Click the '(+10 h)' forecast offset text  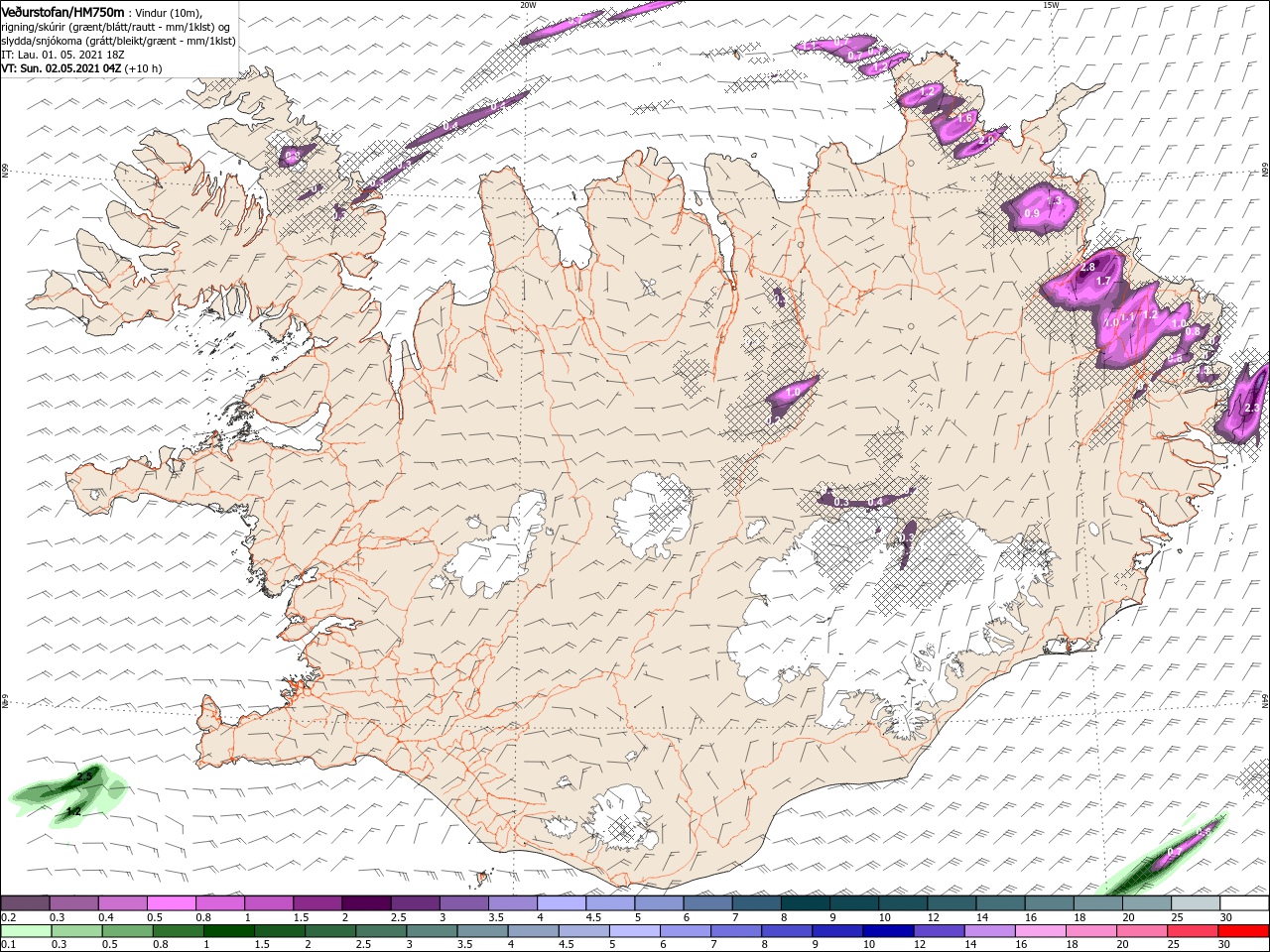click(x=143, y=68)
